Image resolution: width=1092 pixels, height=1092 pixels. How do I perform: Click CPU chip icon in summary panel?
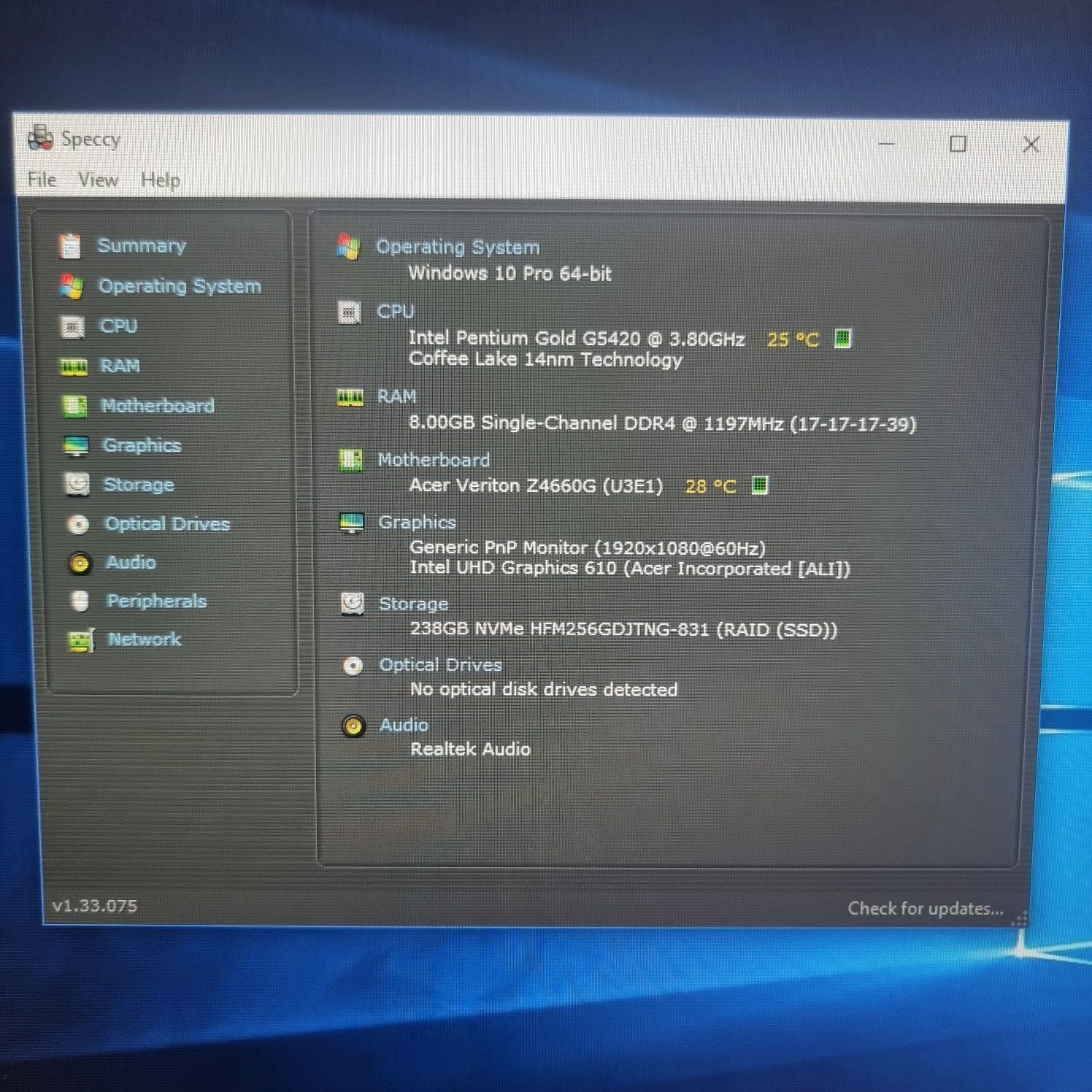coord(349,312)
